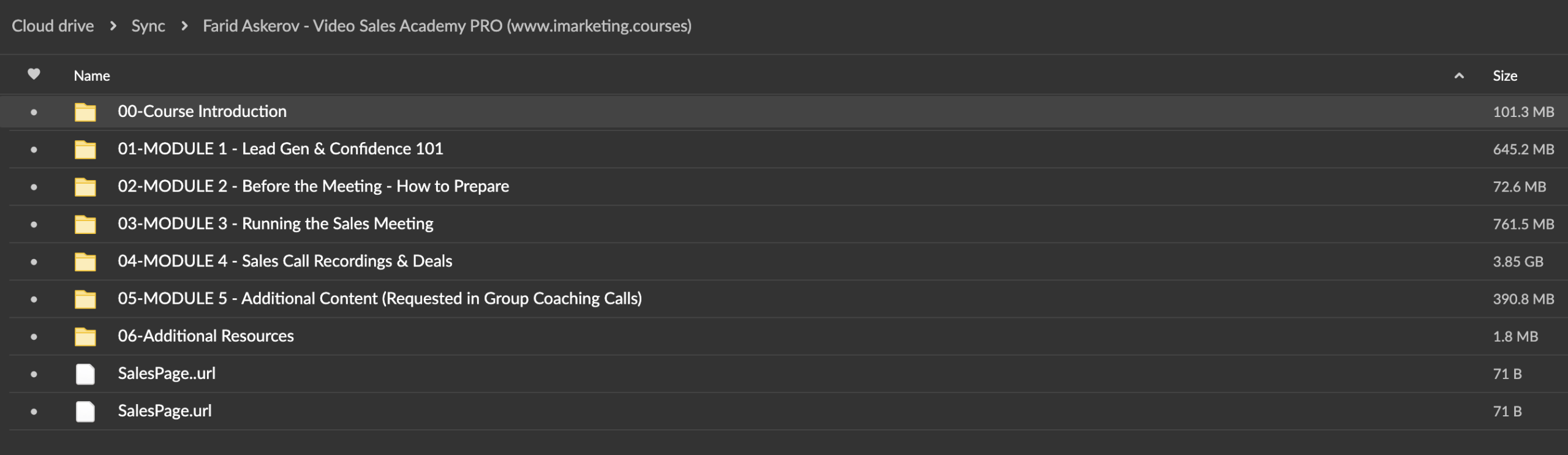Click the folder icon for 05-MODULE 5

[x=85, y=299]
